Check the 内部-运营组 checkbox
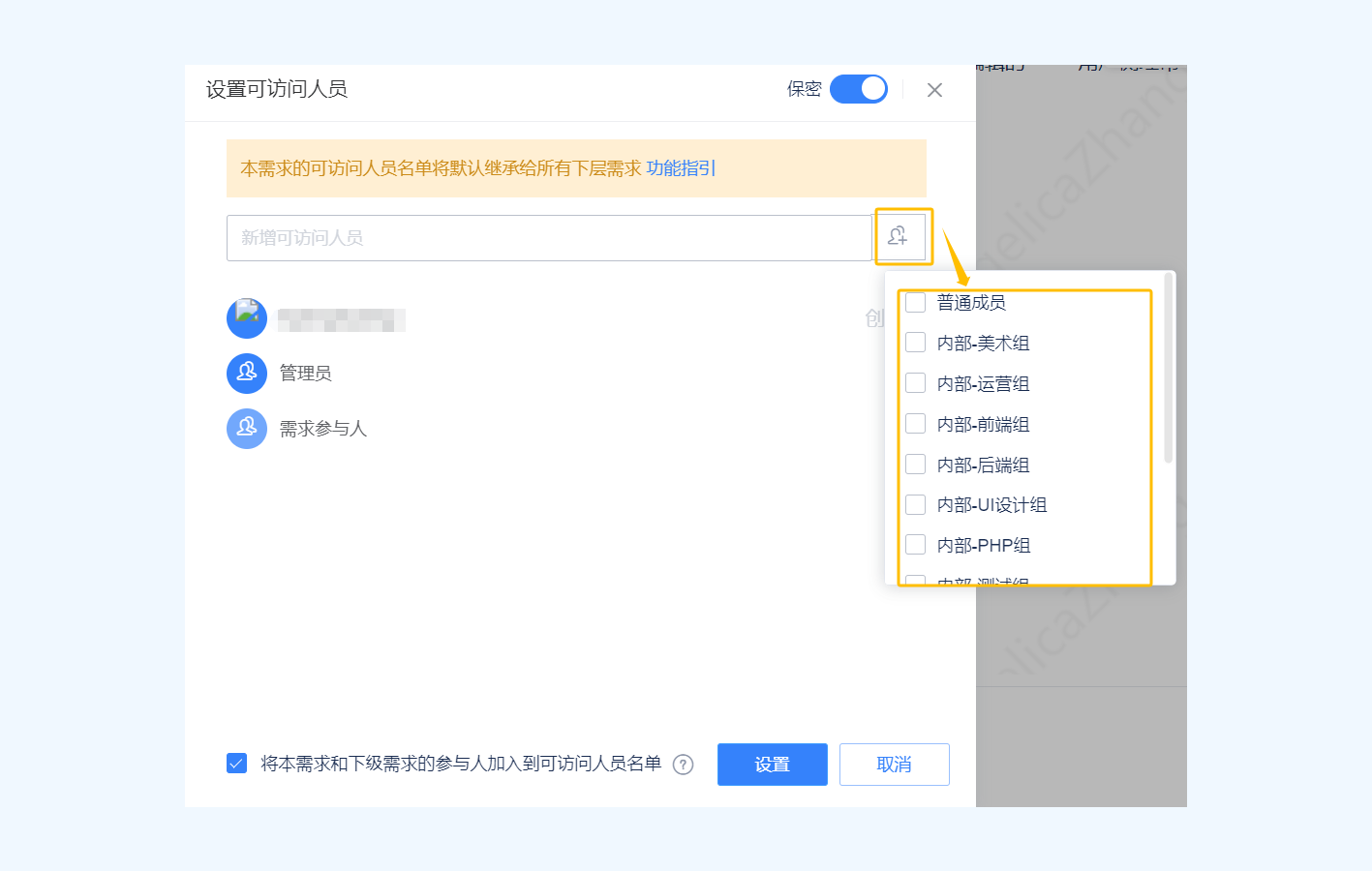 pyautogui.click(x=915, y=383)
